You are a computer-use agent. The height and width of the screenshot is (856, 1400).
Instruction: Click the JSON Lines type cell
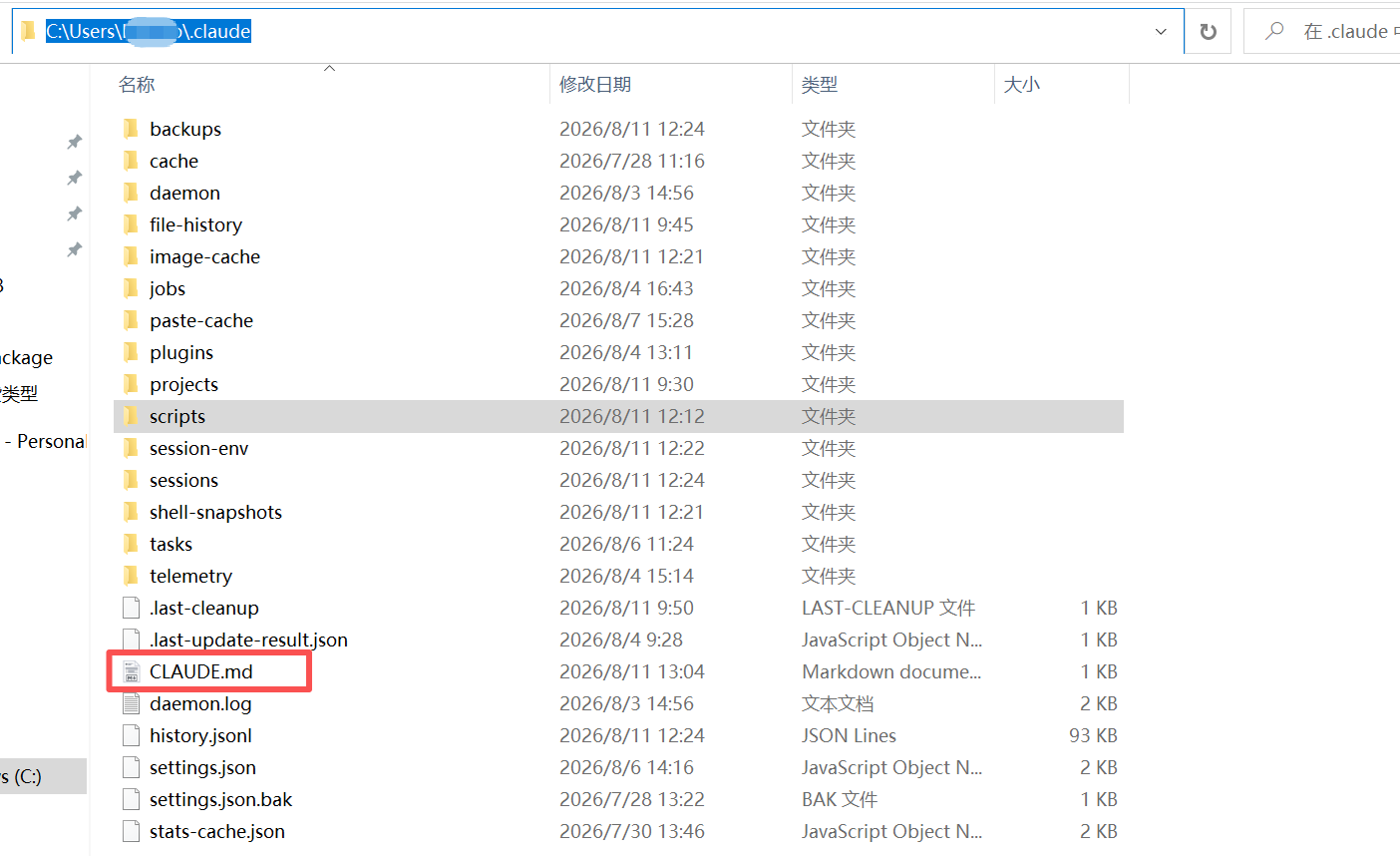pyautogui.click(x=849, y=735)
